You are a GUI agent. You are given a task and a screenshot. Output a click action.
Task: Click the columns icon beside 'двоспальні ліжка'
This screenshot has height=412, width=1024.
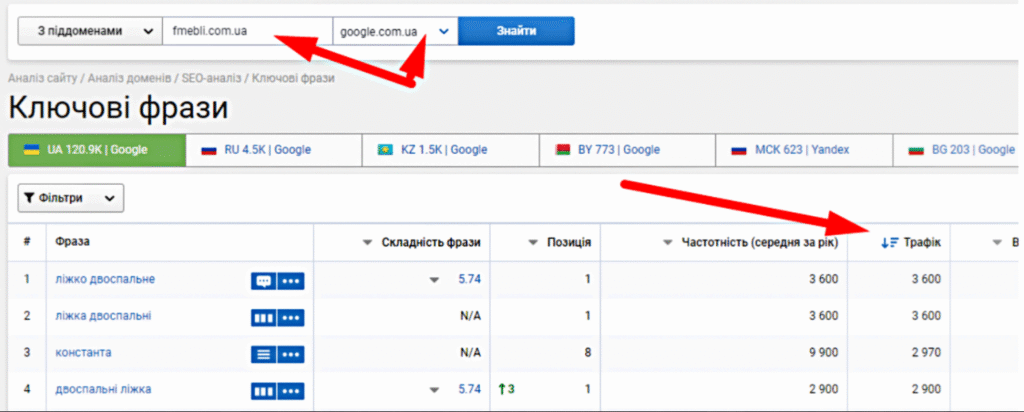263,389
